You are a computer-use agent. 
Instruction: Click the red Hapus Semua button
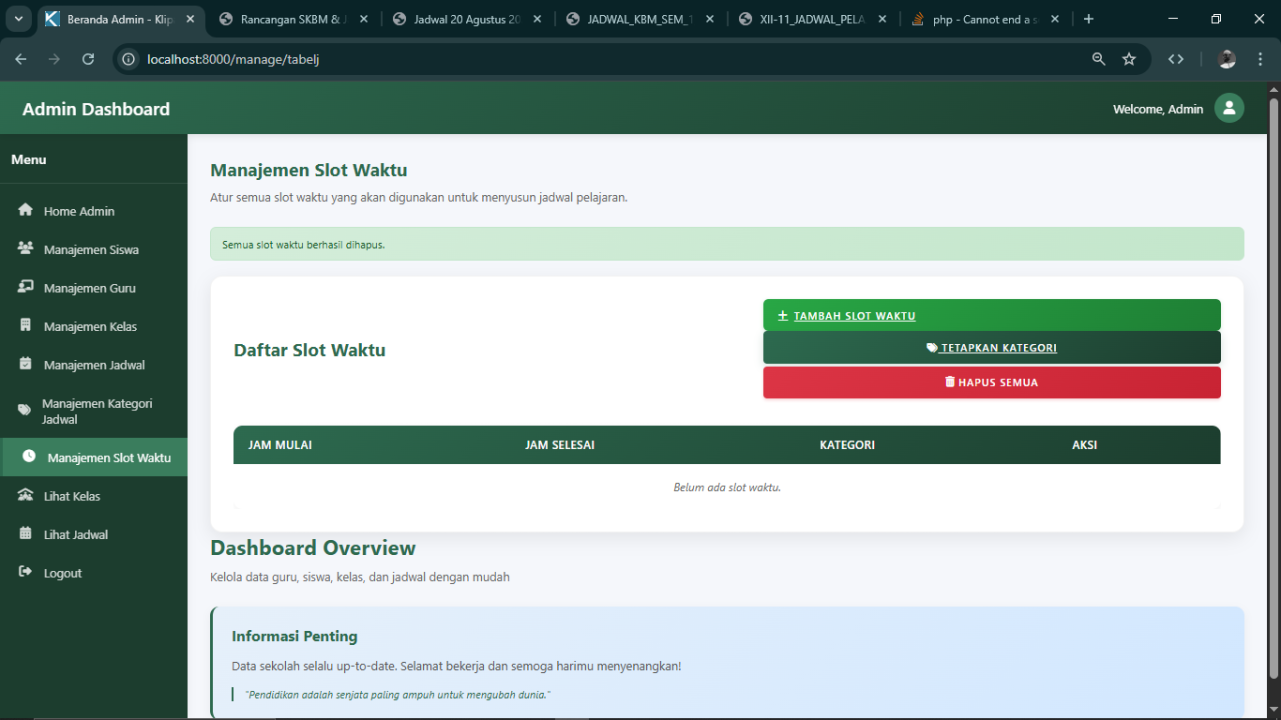991,382
